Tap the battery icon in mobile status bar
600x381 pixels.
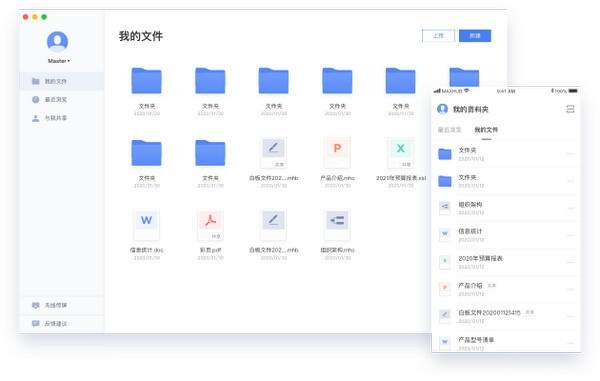pos(573,91)
